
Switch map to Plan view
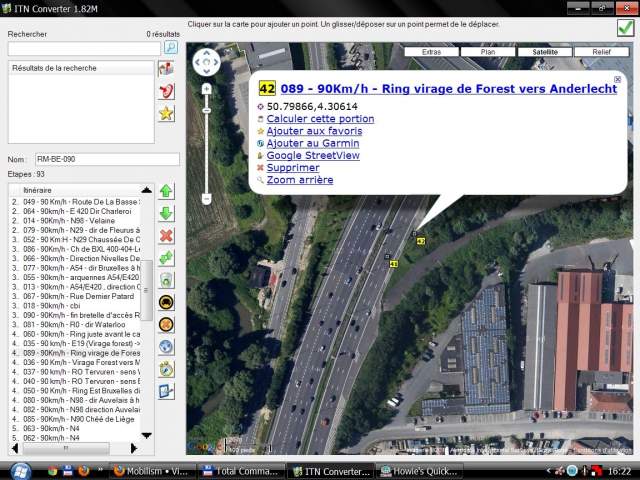[x=489, y=51]
